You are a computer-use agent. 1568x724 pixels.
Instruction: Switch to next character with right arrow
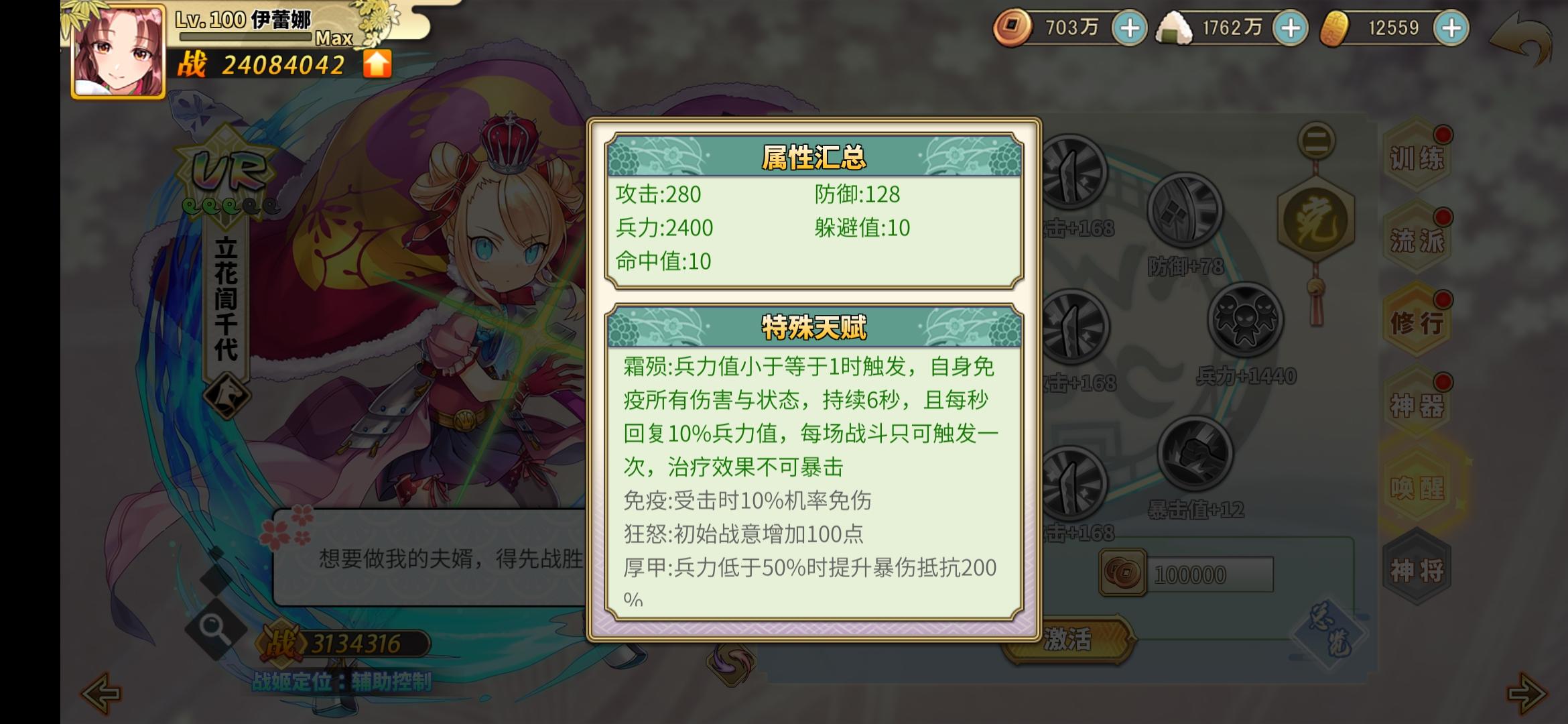(1526, 692)
